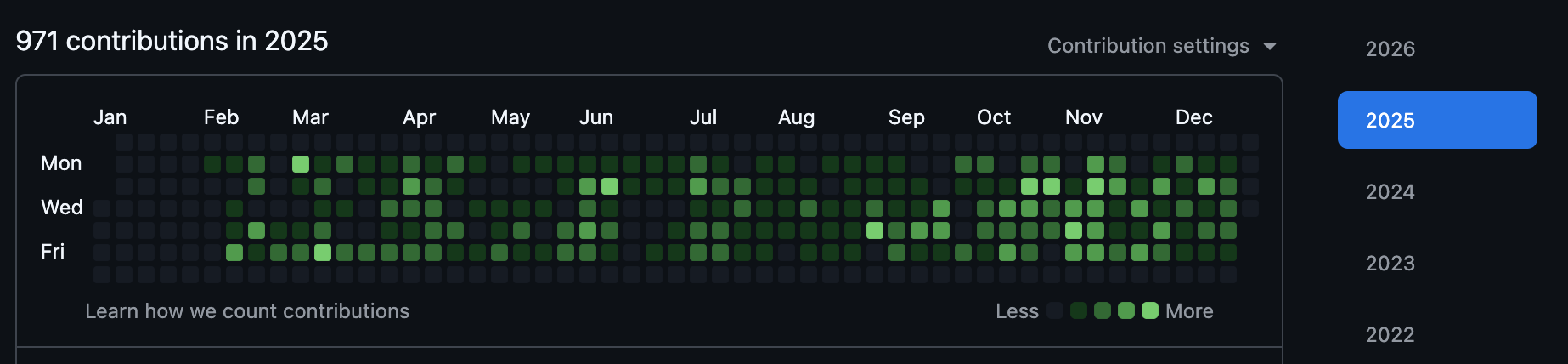Screen dimensions: 1568x364
Task: Jump to the 2022 contributions
Action: [1390, 335]
